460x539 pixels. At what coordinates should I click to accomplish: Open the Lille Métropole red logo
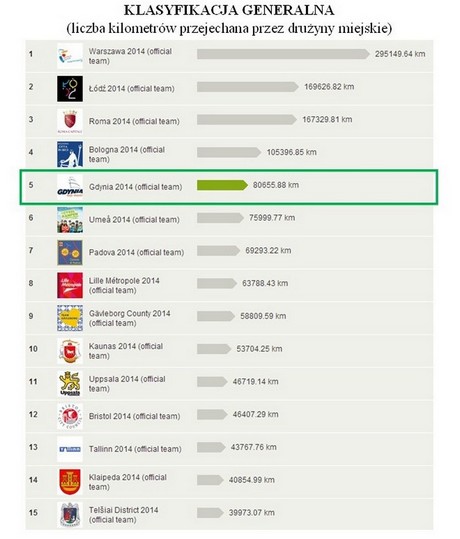[x=70, y=285]
